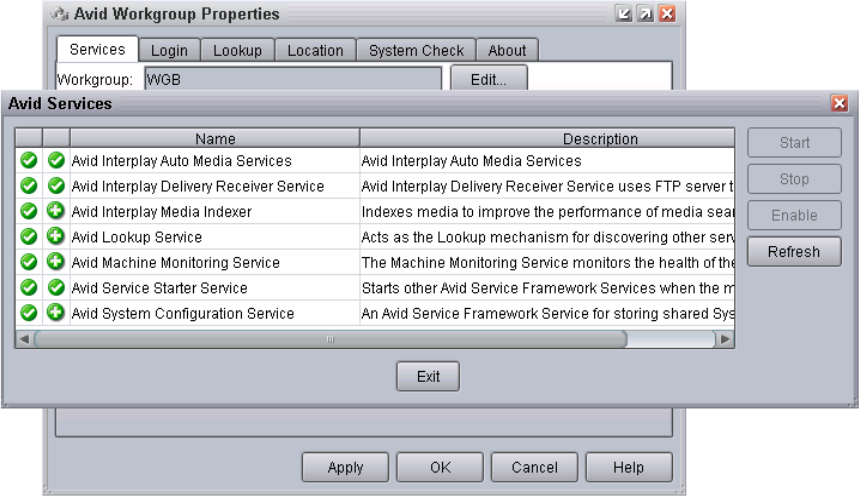Click description 'Starts other Avid Service Framework Services'
Viewport: 860px width, 497px height.
547,288
